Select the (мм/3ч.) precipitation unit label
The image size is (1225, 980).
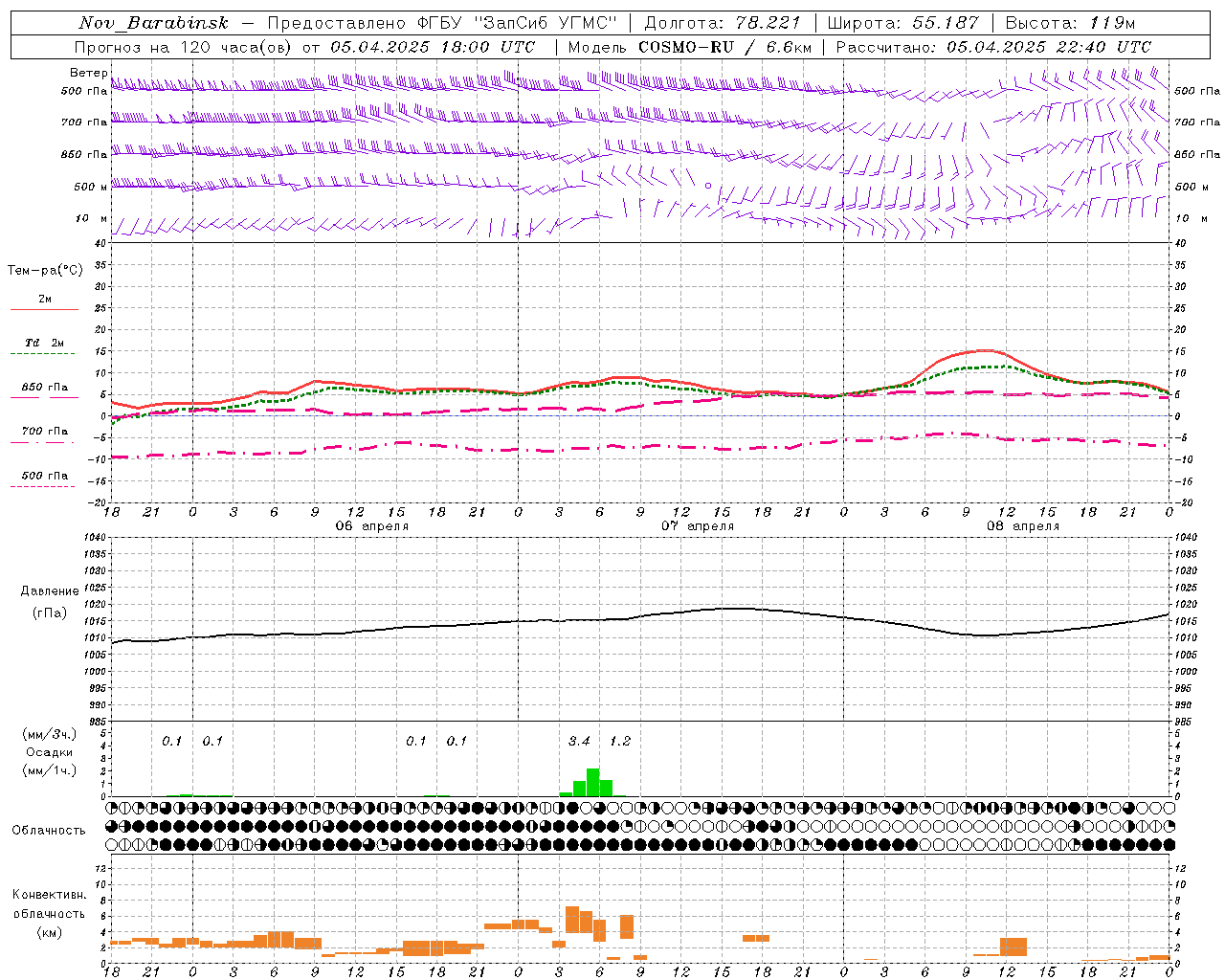coord(50,734)
